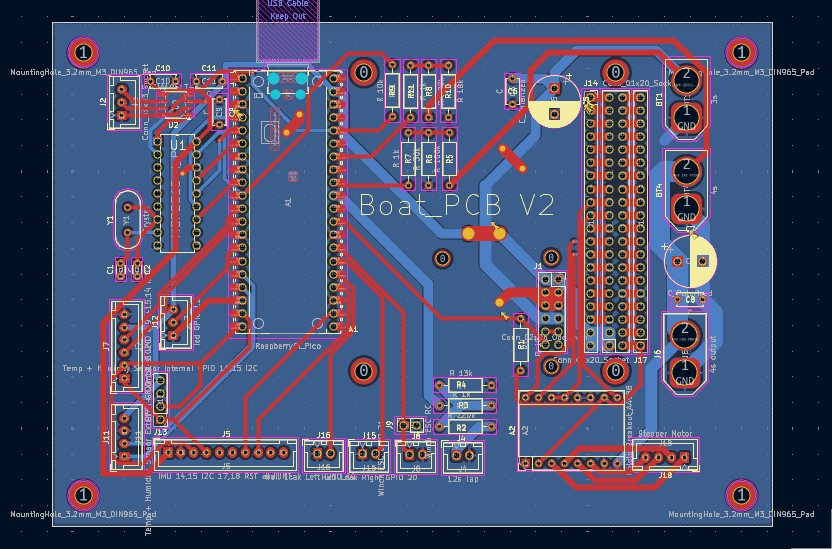Select capacitor C2 below crystal
Screen dimensions: 832x549
[x=137, y=269]
